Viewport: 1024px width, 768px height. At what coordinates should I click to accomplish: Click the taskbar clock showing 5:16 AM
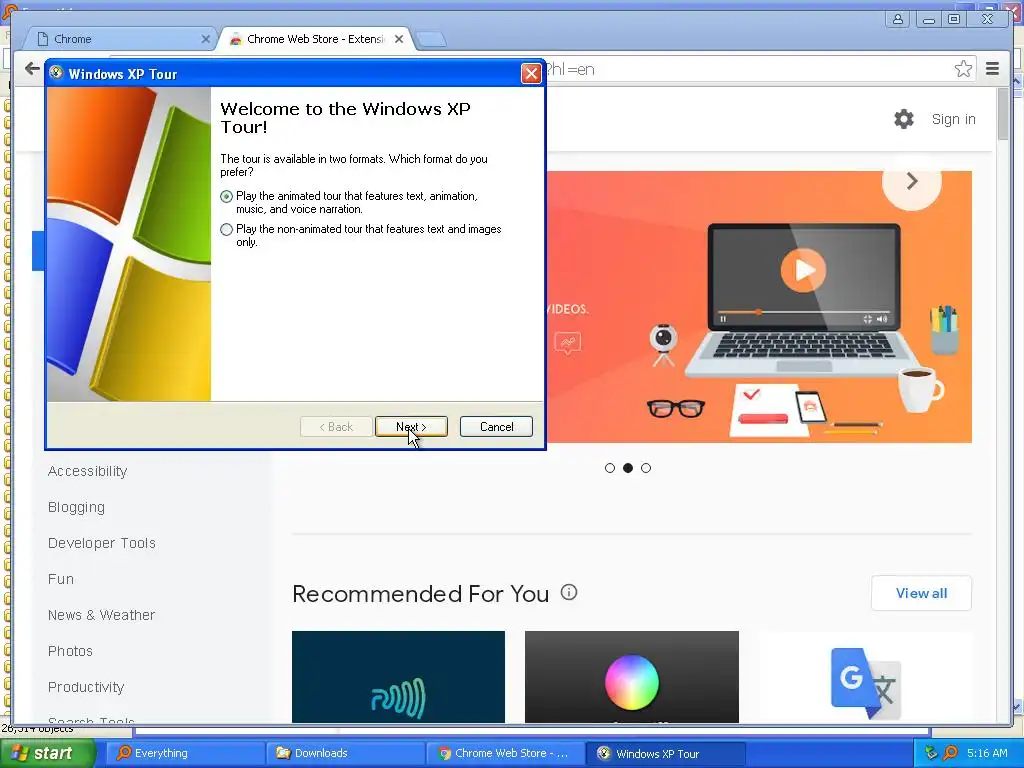tap(987, 753)
